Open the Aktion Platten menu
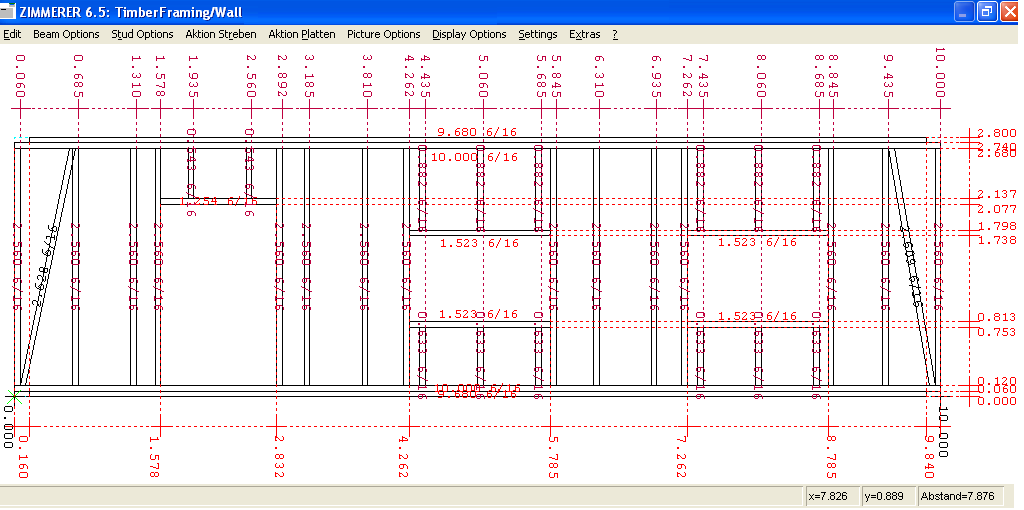 pyautogui.click(x=301, y=34)
